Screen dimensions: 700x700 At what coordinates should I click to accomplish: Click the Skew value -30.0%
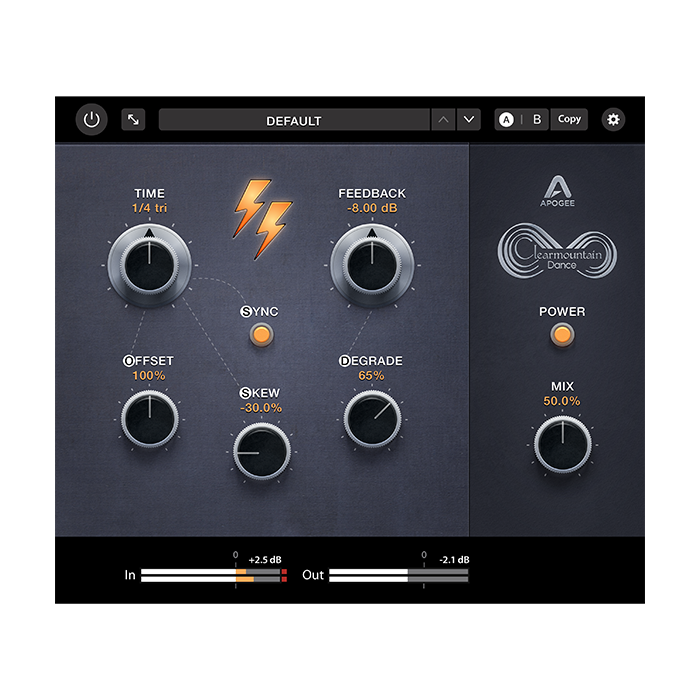[x=261, y=408]
